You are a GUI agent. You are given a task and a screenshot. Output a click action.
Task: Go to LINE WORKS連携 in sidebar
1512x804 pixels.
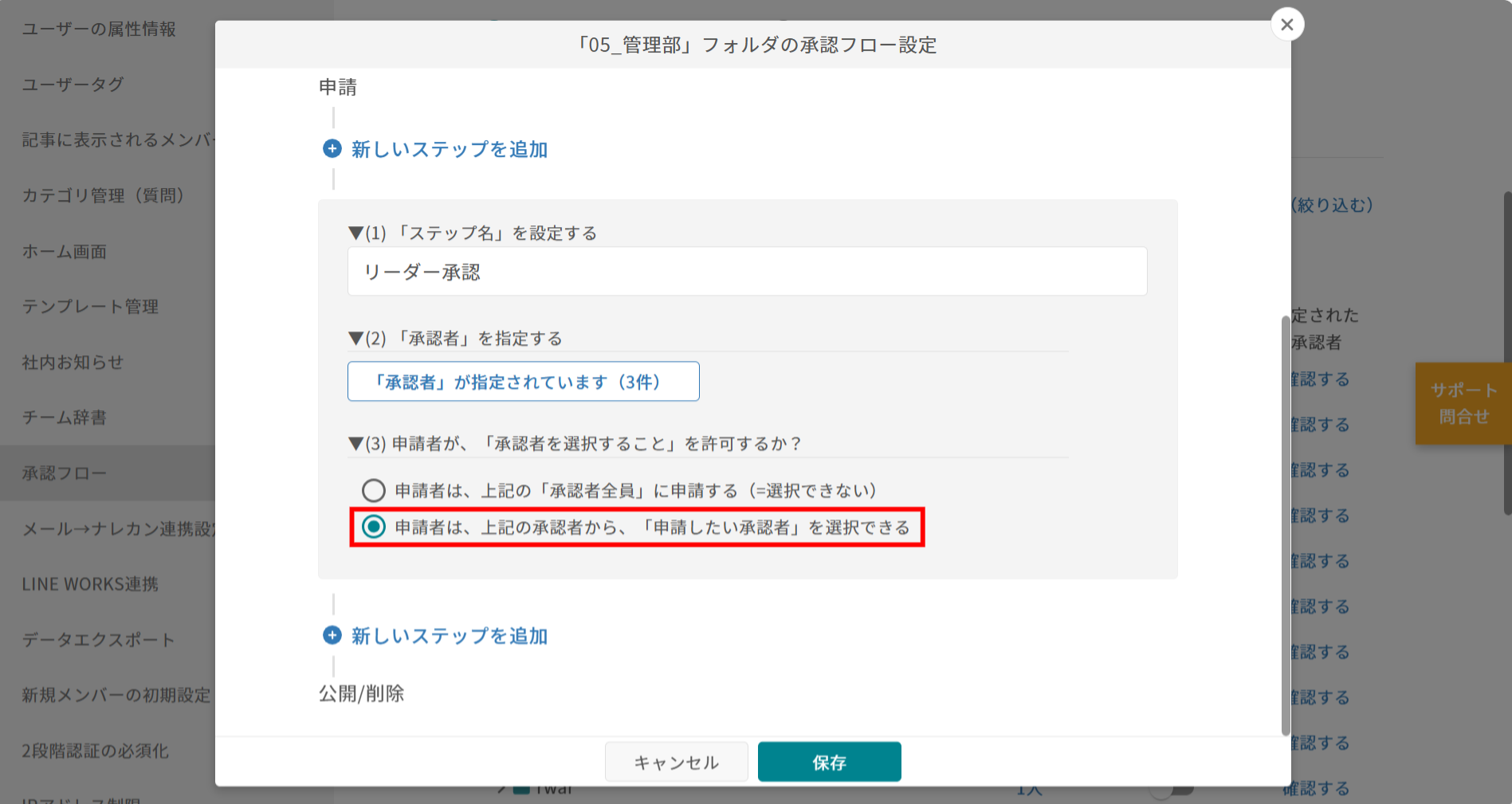pos(90,584)
